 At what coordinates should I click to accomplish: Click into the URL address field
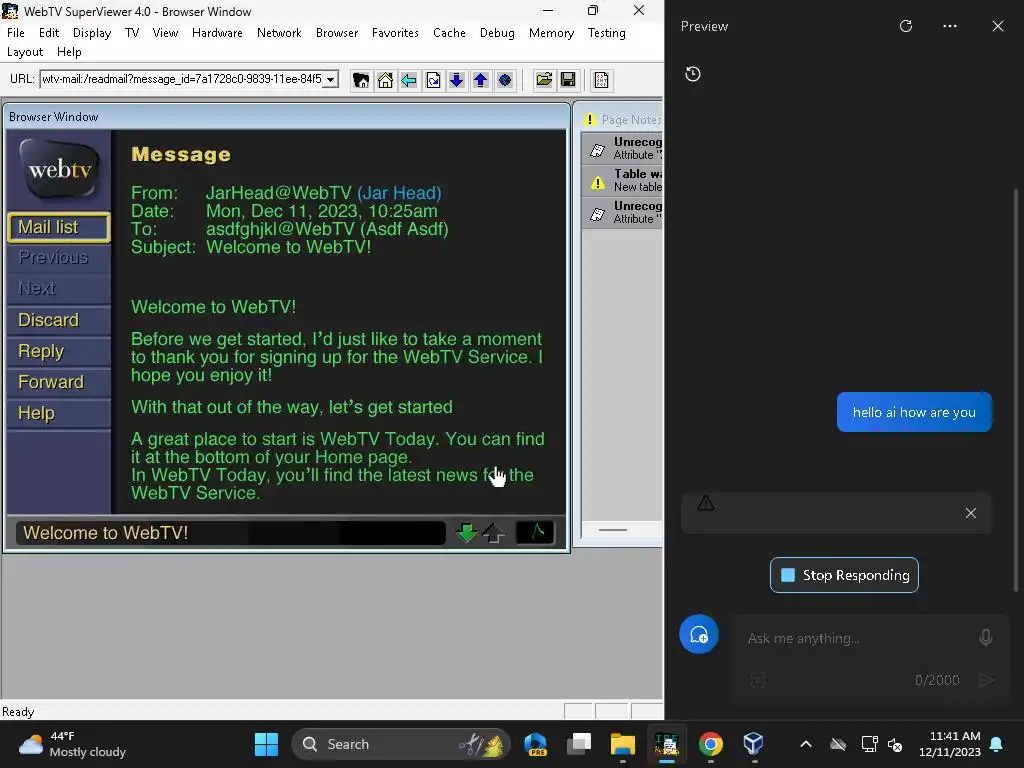coord(182,80)
